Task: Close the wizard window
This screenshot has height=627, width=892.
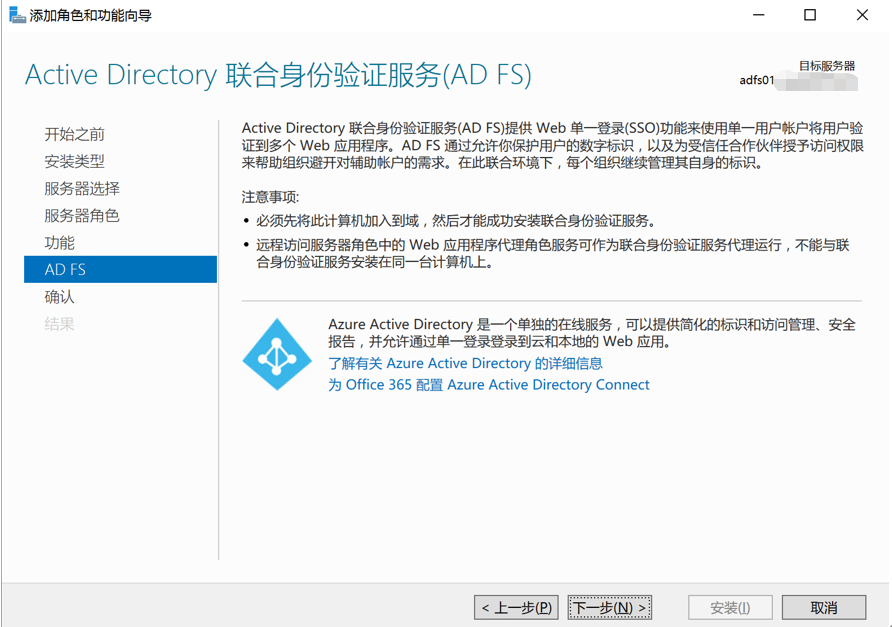Action: [x=862, y=15]
